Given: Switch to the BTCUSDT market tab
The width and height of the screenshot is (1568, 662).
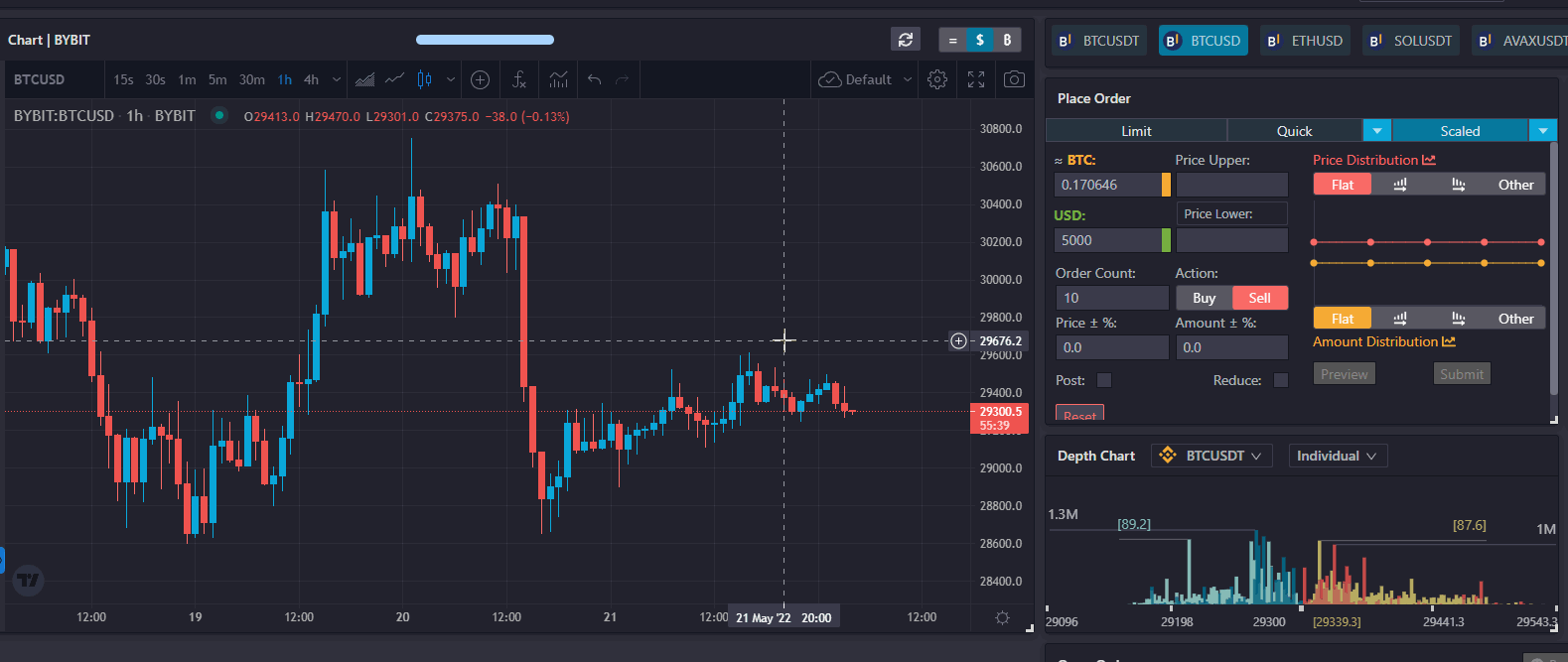Looking at the screenshot, I should 1099,41.
